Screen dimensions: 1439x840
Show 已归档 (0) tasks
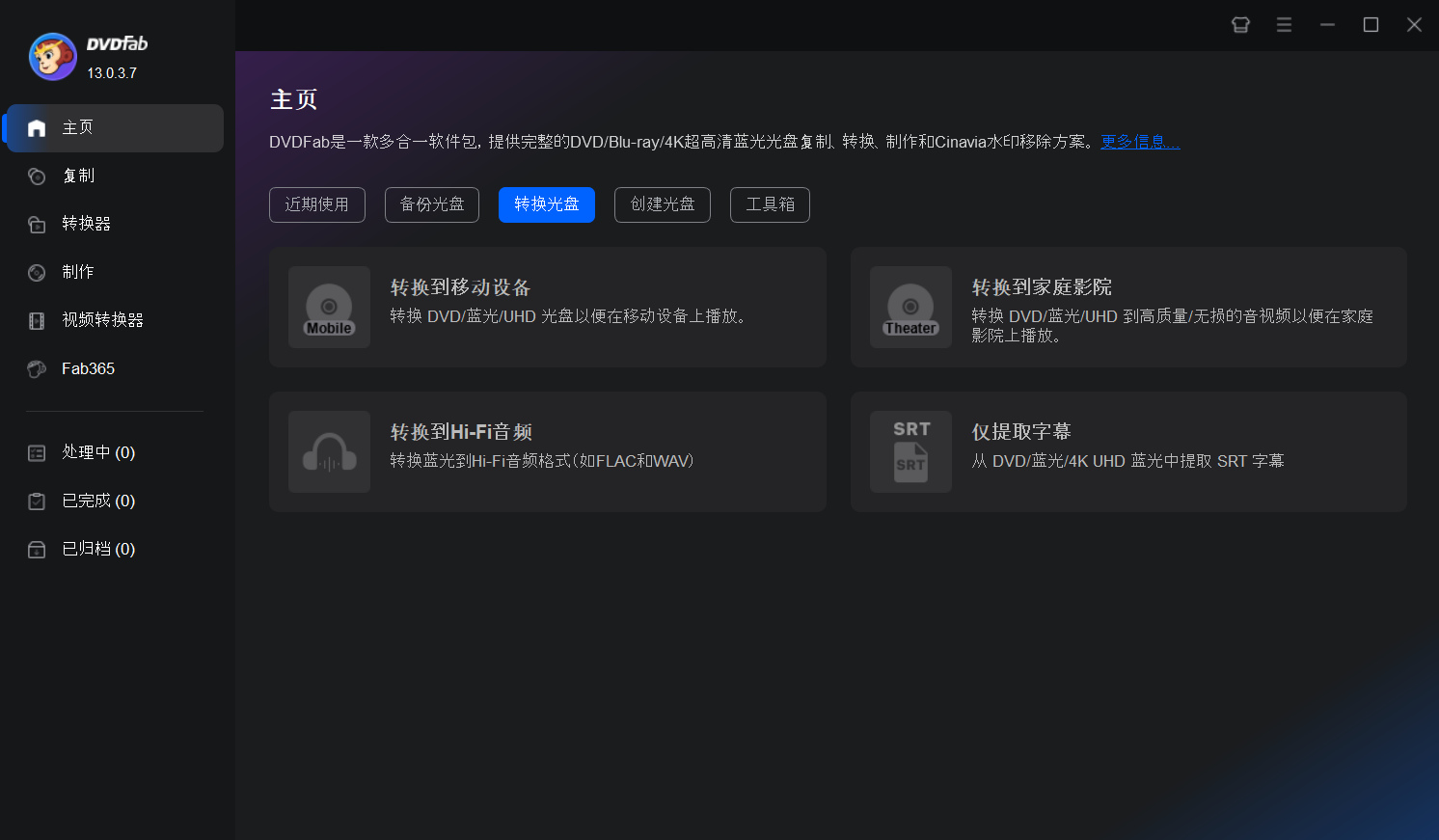[x=116, y=549]
